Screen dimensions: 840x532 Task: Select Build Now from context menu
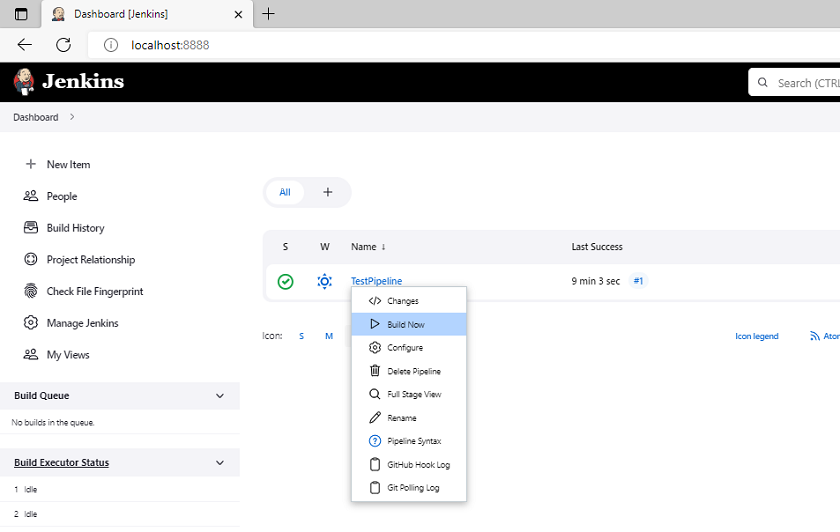click(x=409, y=324)
